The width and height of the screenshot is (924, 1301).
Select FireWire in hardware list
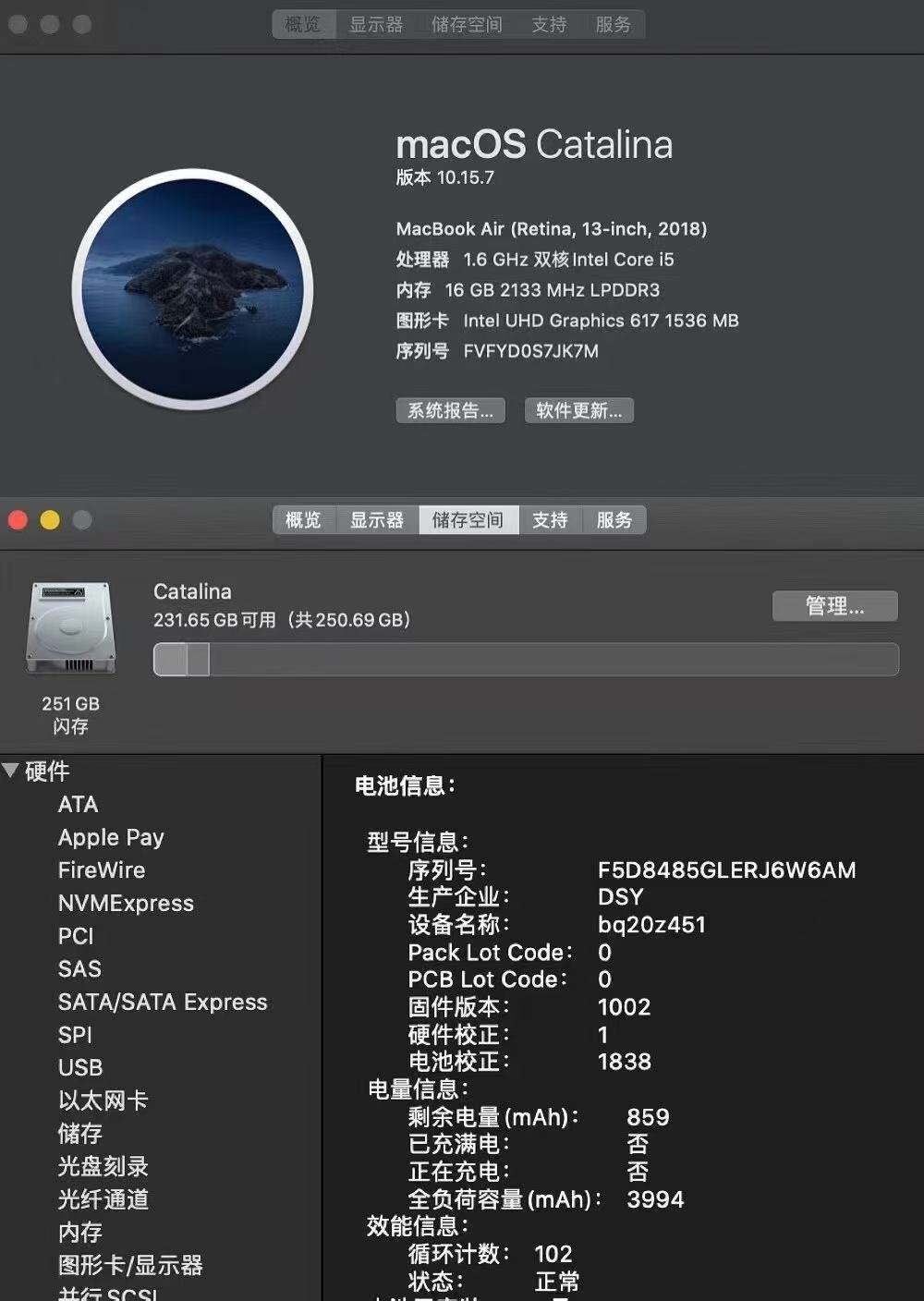click(x=102, y=869)
